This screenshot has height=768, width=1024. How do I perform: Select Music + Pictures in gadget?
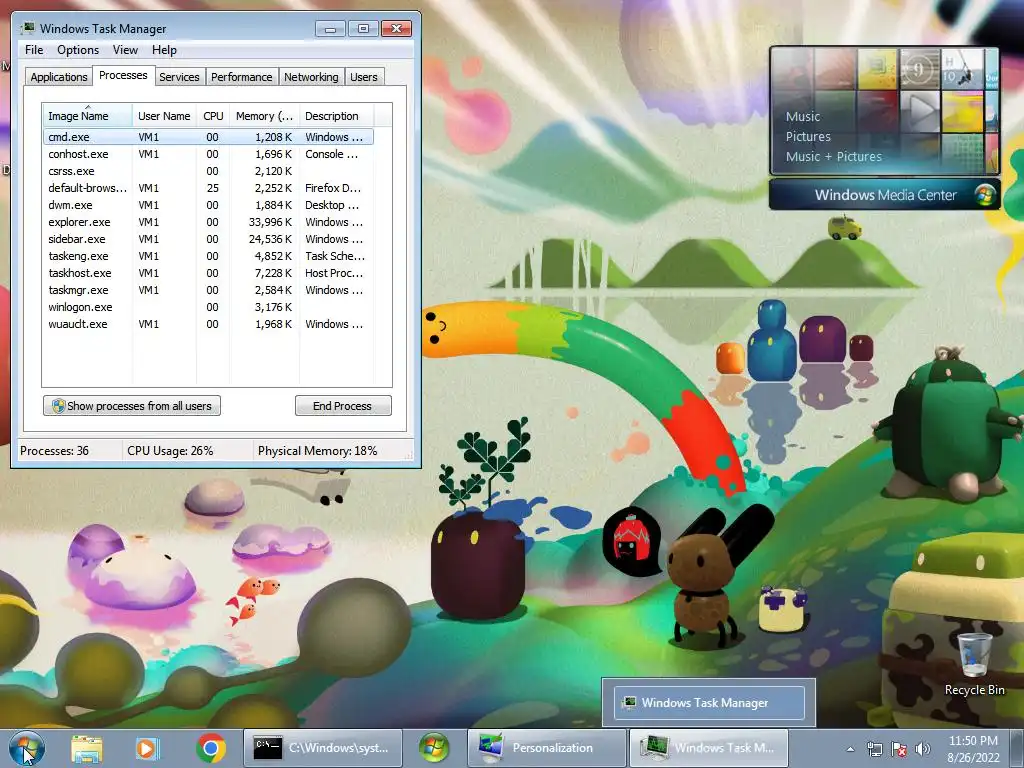(x=833, y=157)
